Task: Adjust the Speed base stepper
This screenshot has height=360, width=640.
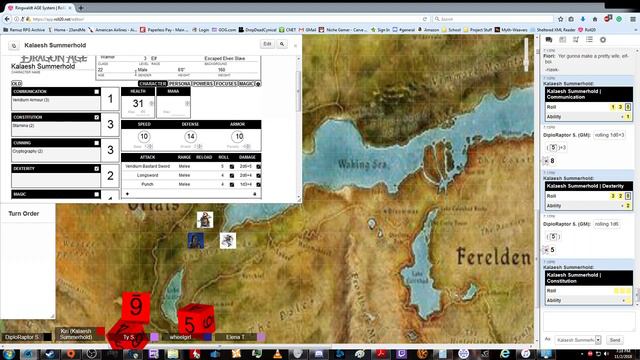Action: point(149,147)
